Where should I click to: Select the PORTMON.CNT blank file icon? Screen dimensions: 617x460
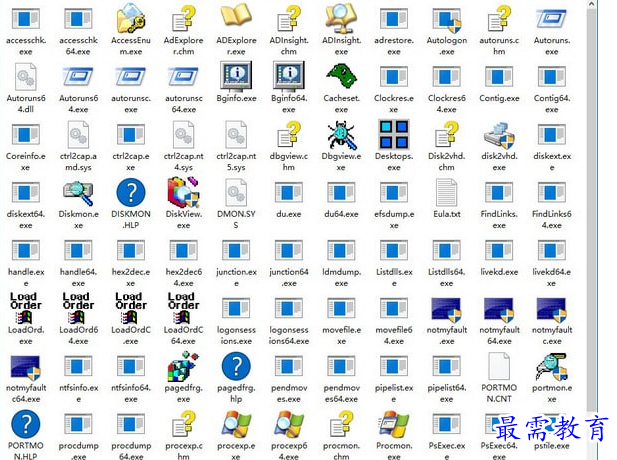(x=499, y=366)
